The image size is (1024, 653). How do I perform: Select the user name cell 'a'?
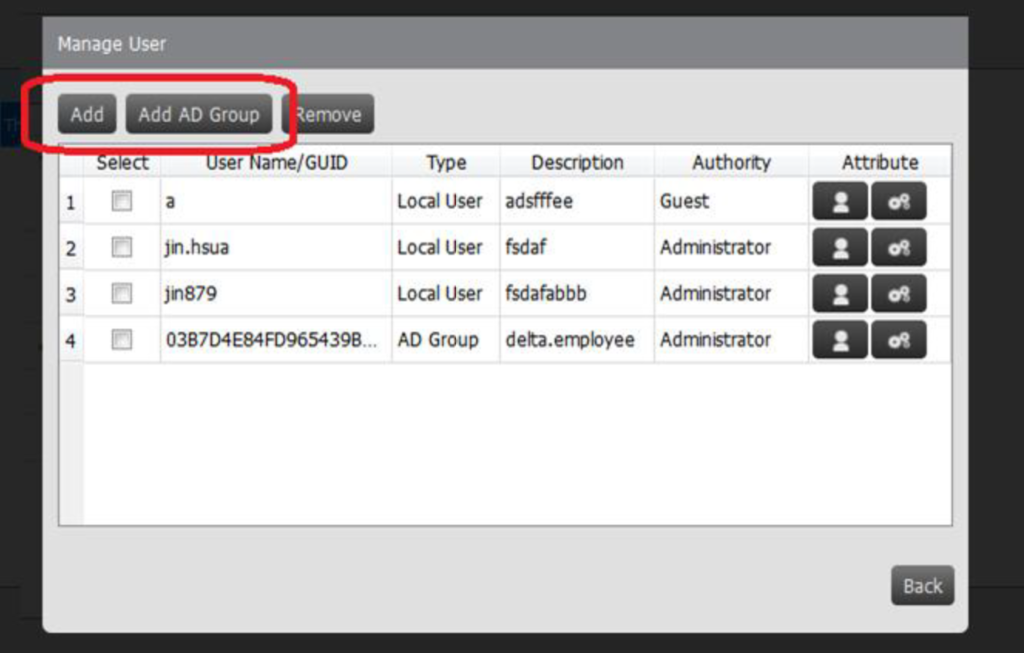276,200
